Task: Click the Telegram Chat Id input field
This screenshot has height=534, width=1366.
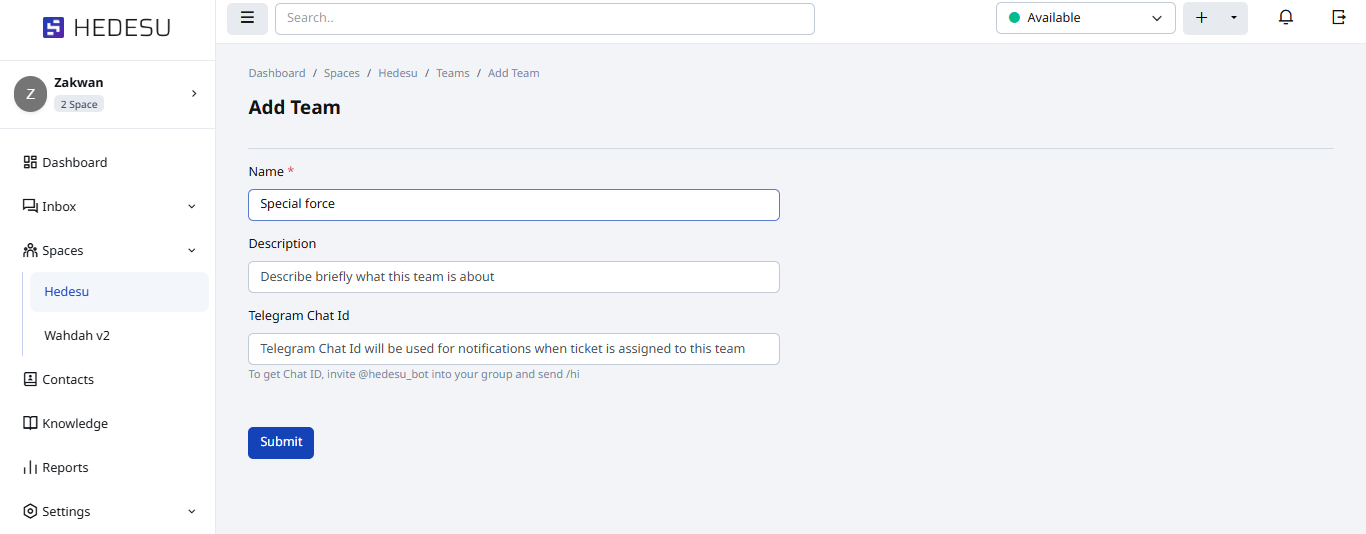Action: (x=513, y=349)
